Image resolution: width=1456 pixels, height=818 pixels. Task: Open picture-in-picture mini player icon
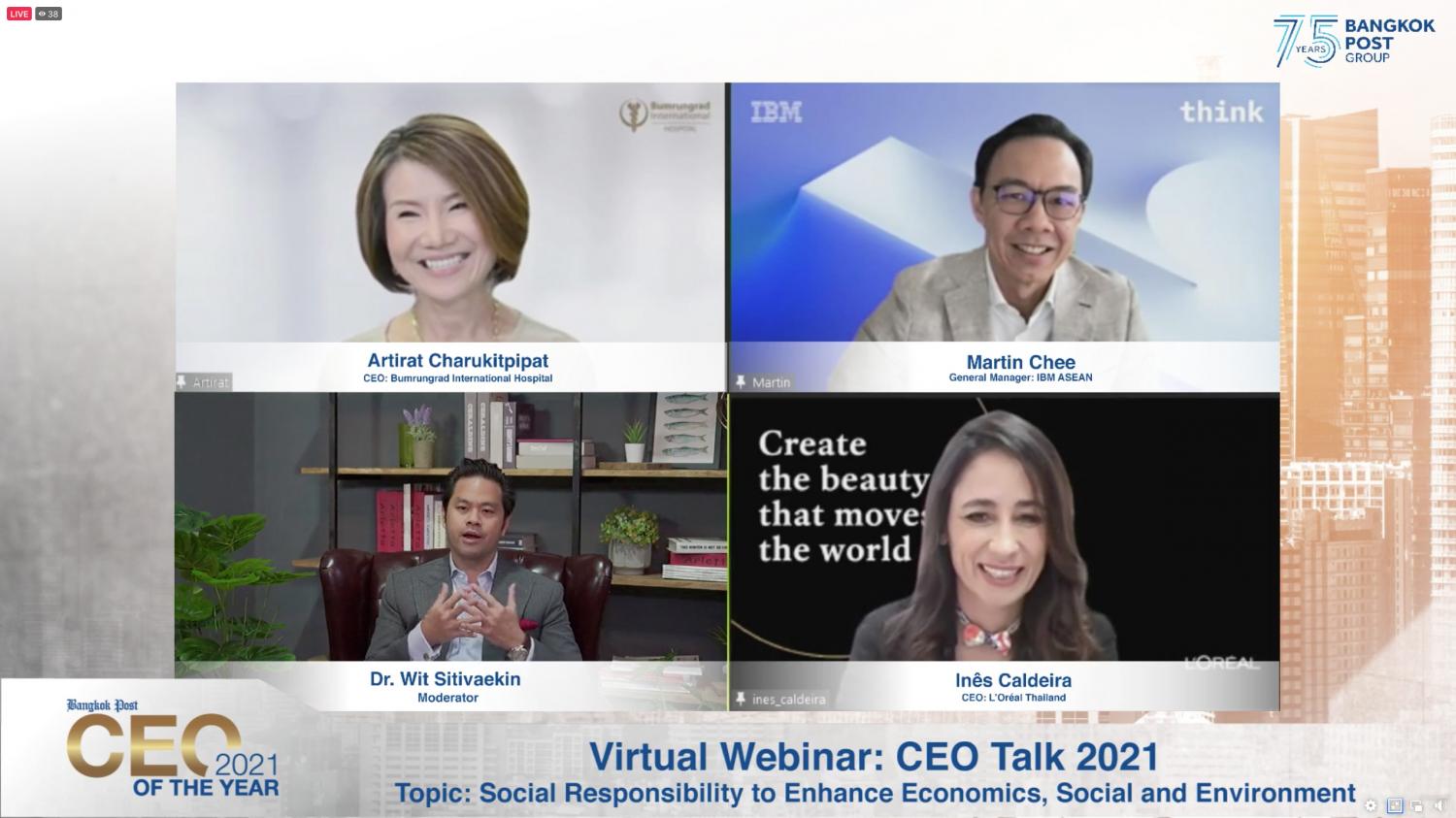tap(1417, 806)
